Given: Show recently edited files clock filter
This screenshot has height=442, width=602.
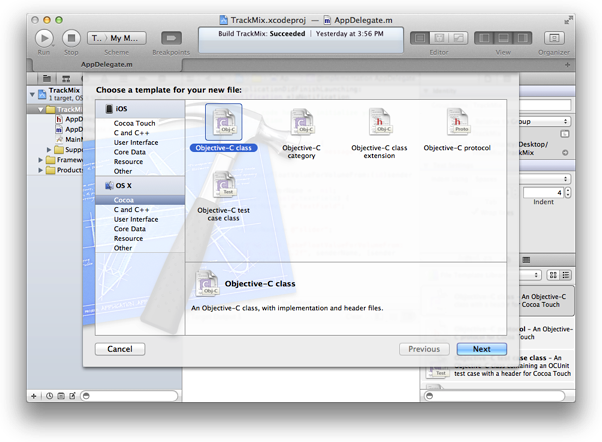Looking at the screenshot, I should [x=50, y=396].
